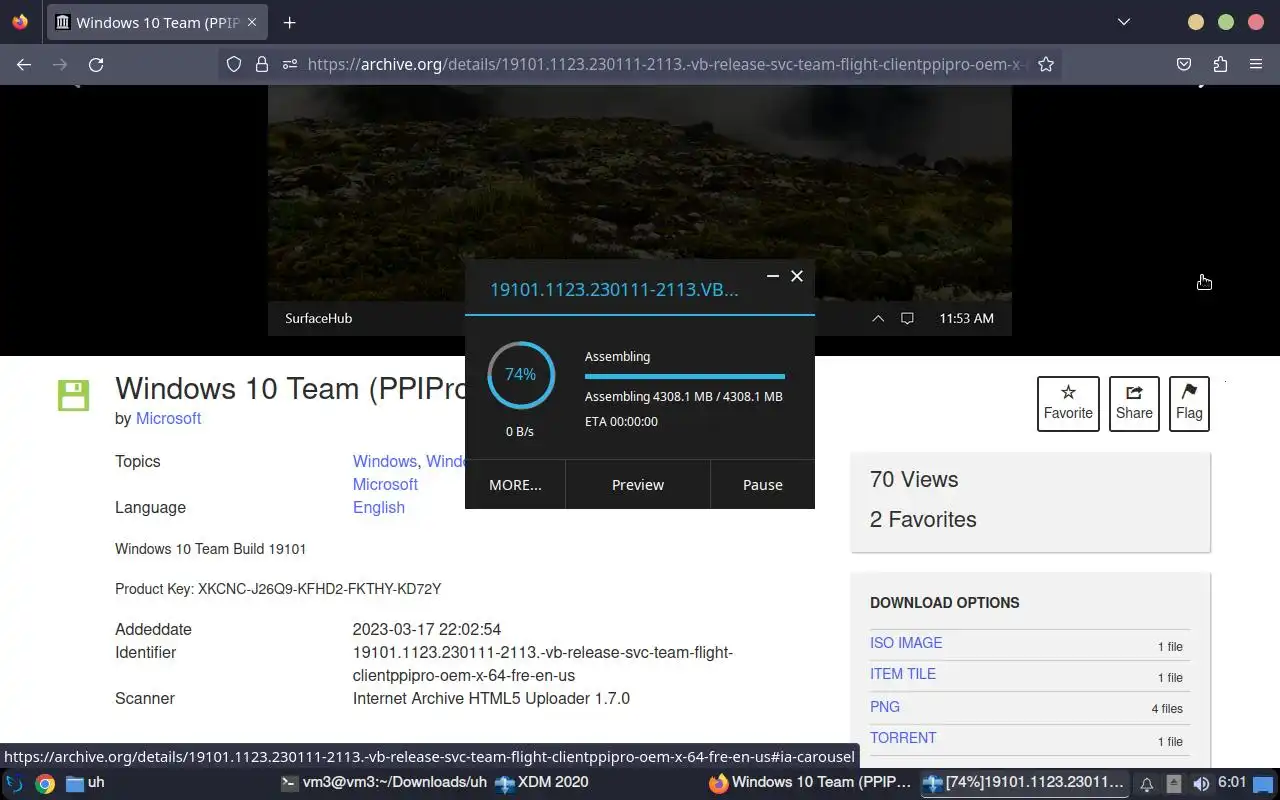Click notification icon in screenshot taskbar

point(907,318)
